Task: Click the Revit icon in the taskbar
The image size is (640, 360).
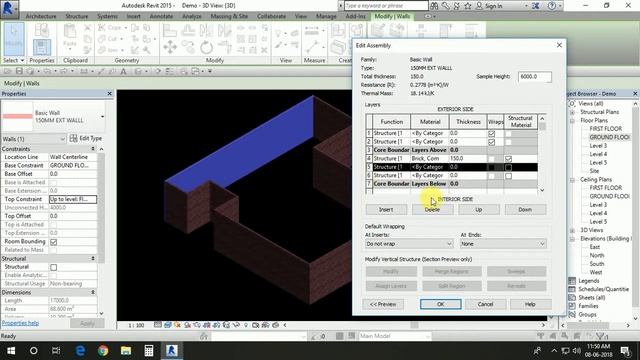Action: click(171, 351)
